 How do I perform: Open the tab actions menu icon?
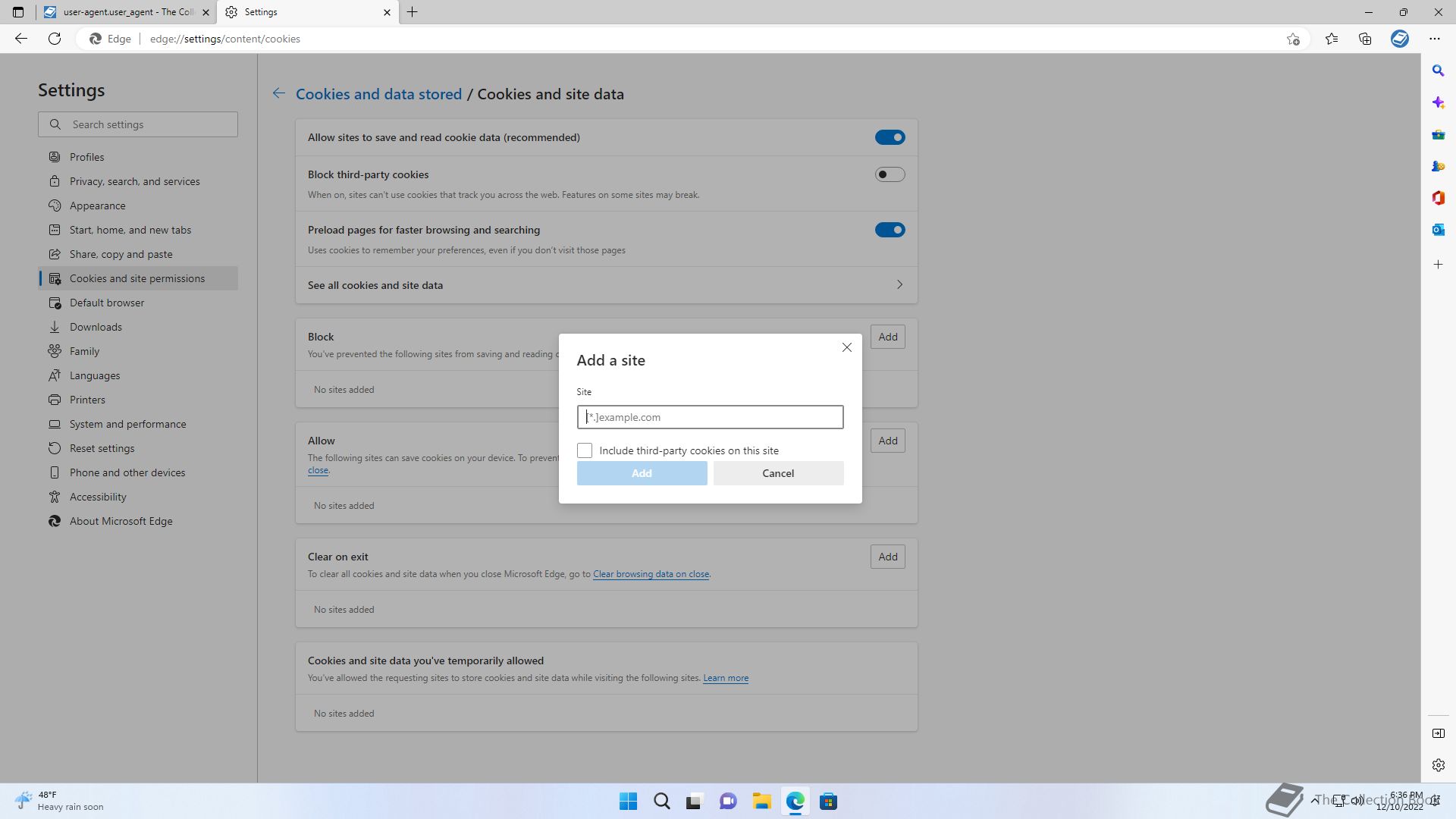point(18,12)
